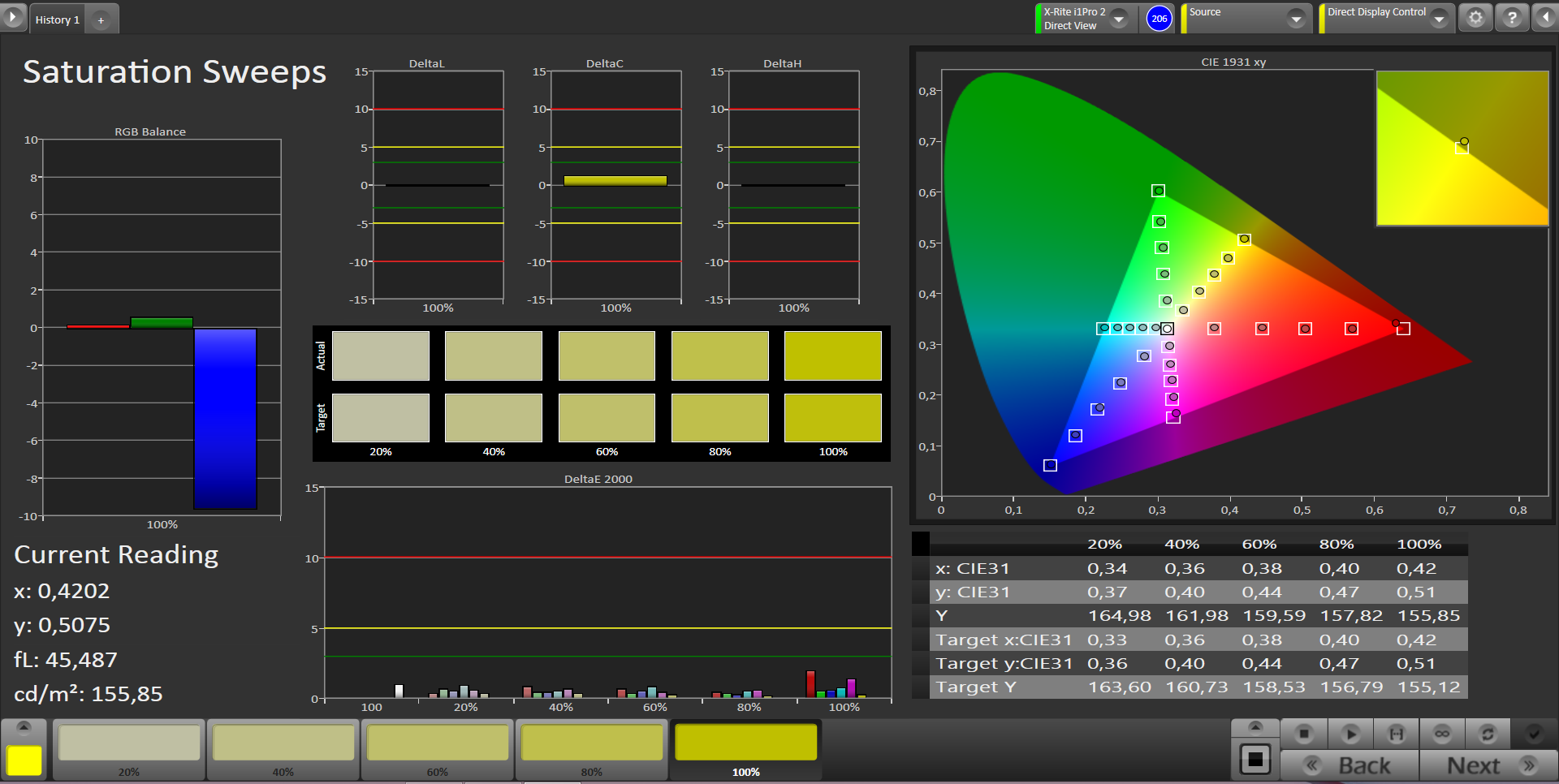The width and height of the screenshot is (1559, 784).
Task: Click the Next button
Action: pyautogui.click(x=1488, y=765)
